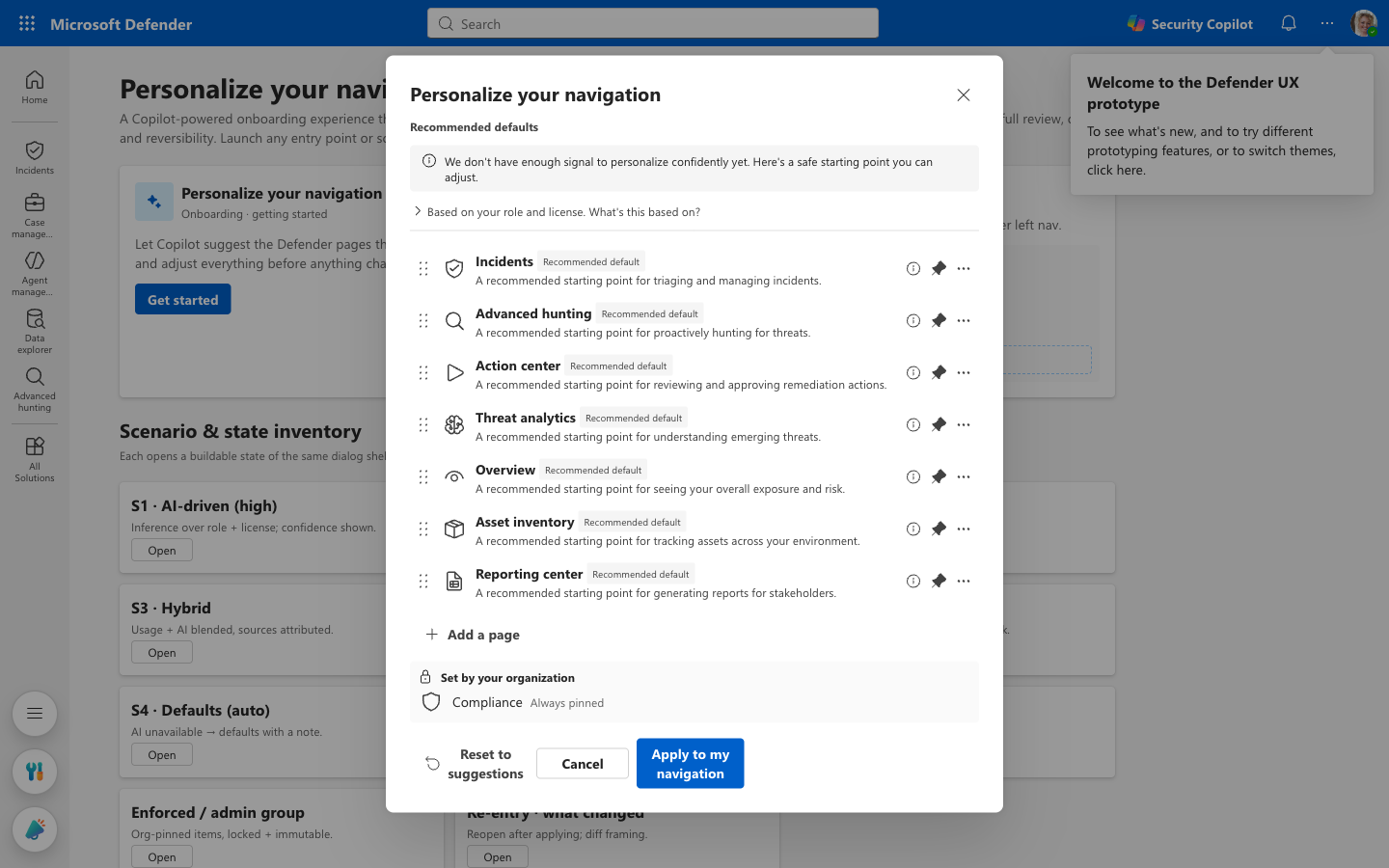Click the info icon for Asset inventory

click(x=913, y=529)
